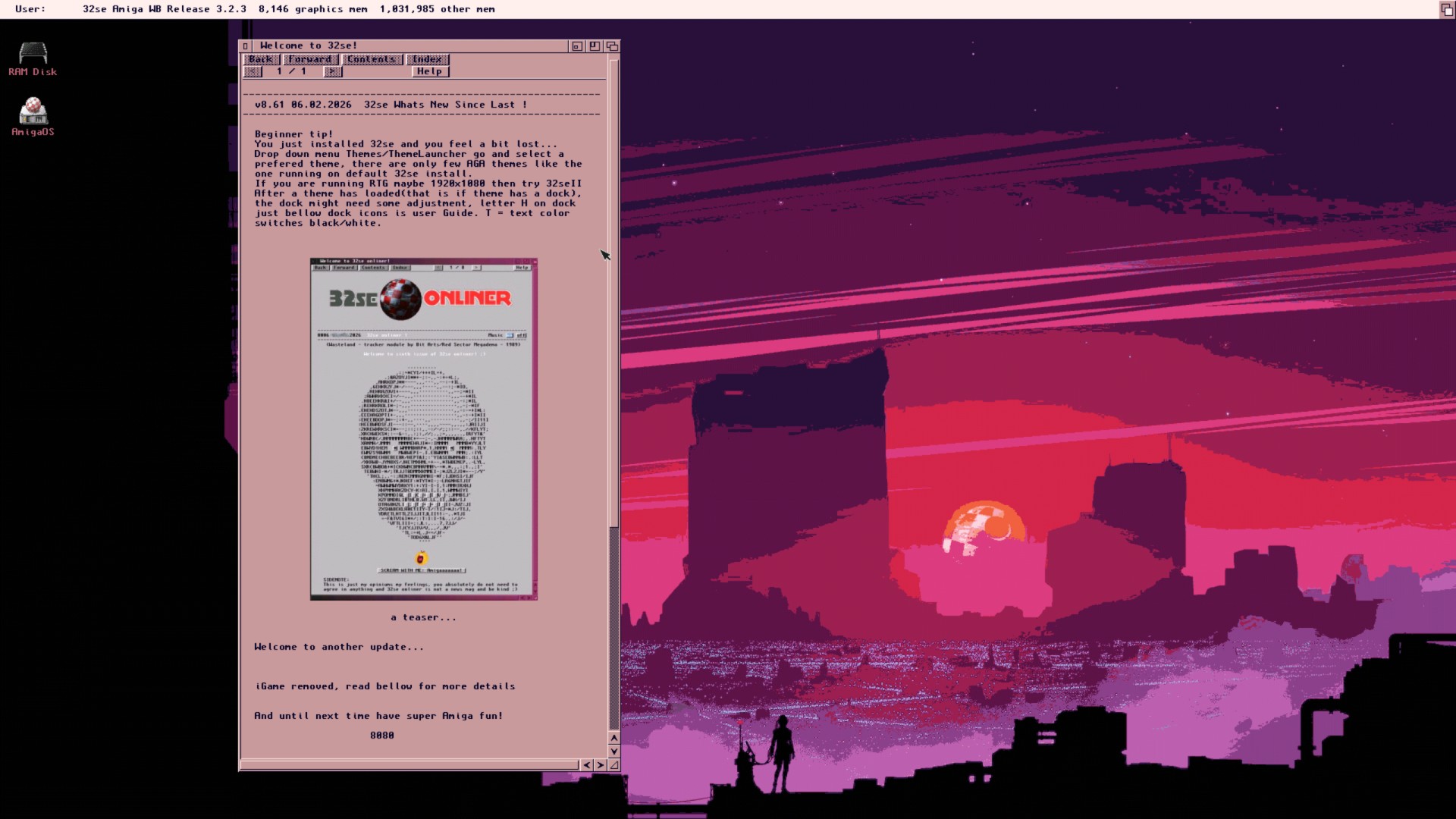Click the Back button
The height and width of the screenshot is (819, 1456).
261,59
